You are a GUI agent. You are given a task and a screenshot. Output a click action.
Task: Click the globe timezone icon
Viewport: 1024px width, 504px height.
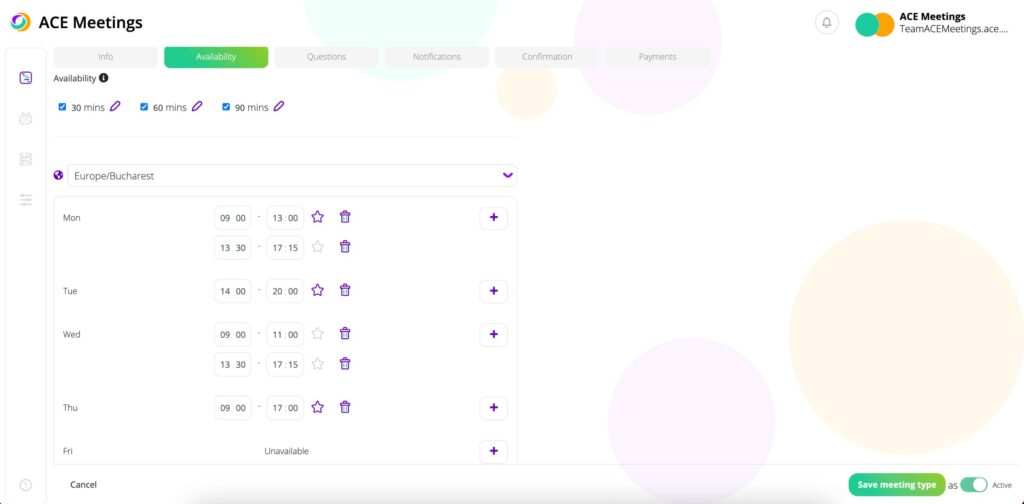59,176
